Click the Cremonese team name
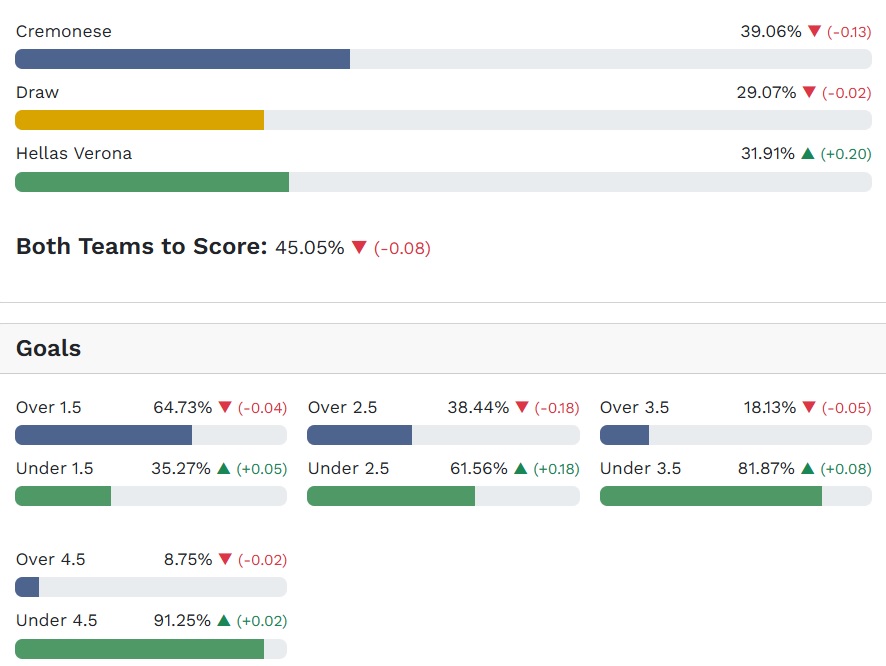The image size is (886, 666). click(64, 32)
